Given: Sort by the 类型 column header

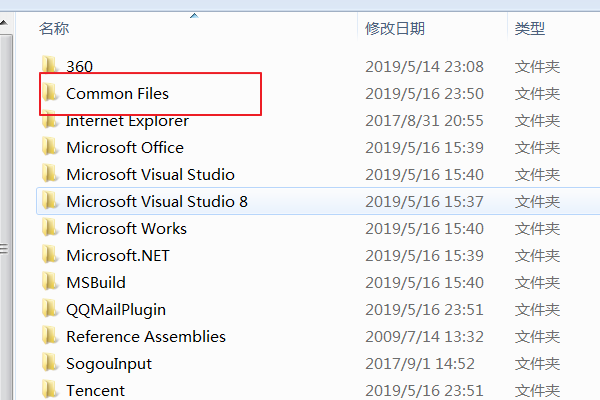Looking at the screenshot, I should (x=530, y=30).
